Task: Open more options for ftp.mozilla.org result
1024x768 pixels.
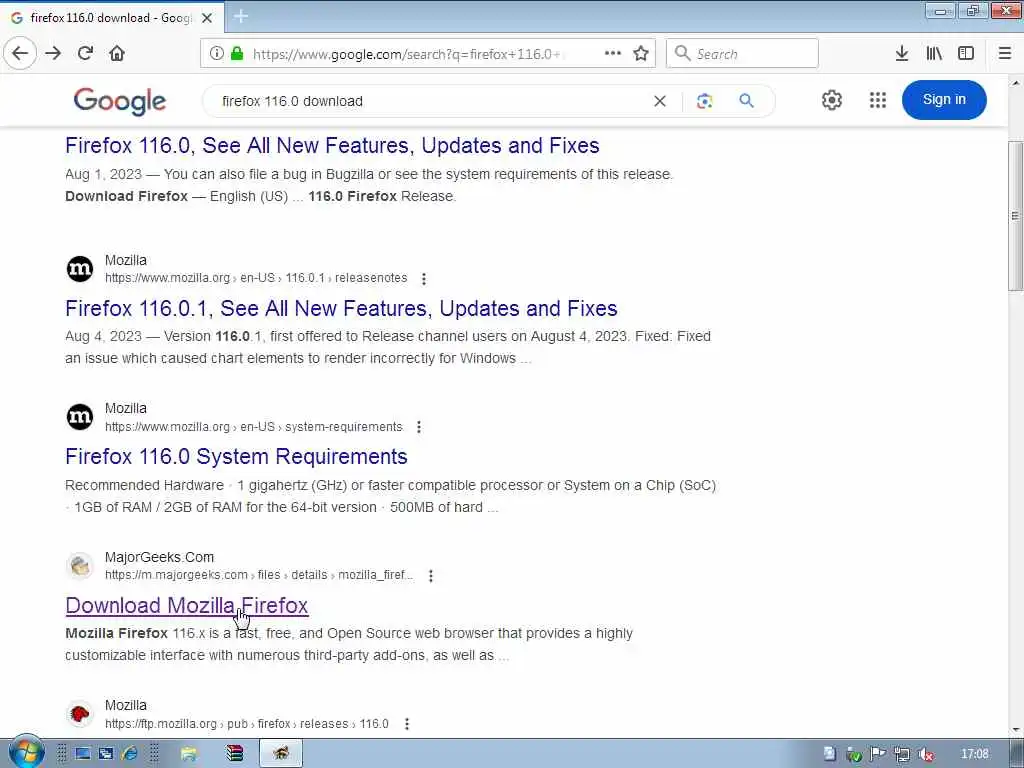Action: [x=407, y=724]
